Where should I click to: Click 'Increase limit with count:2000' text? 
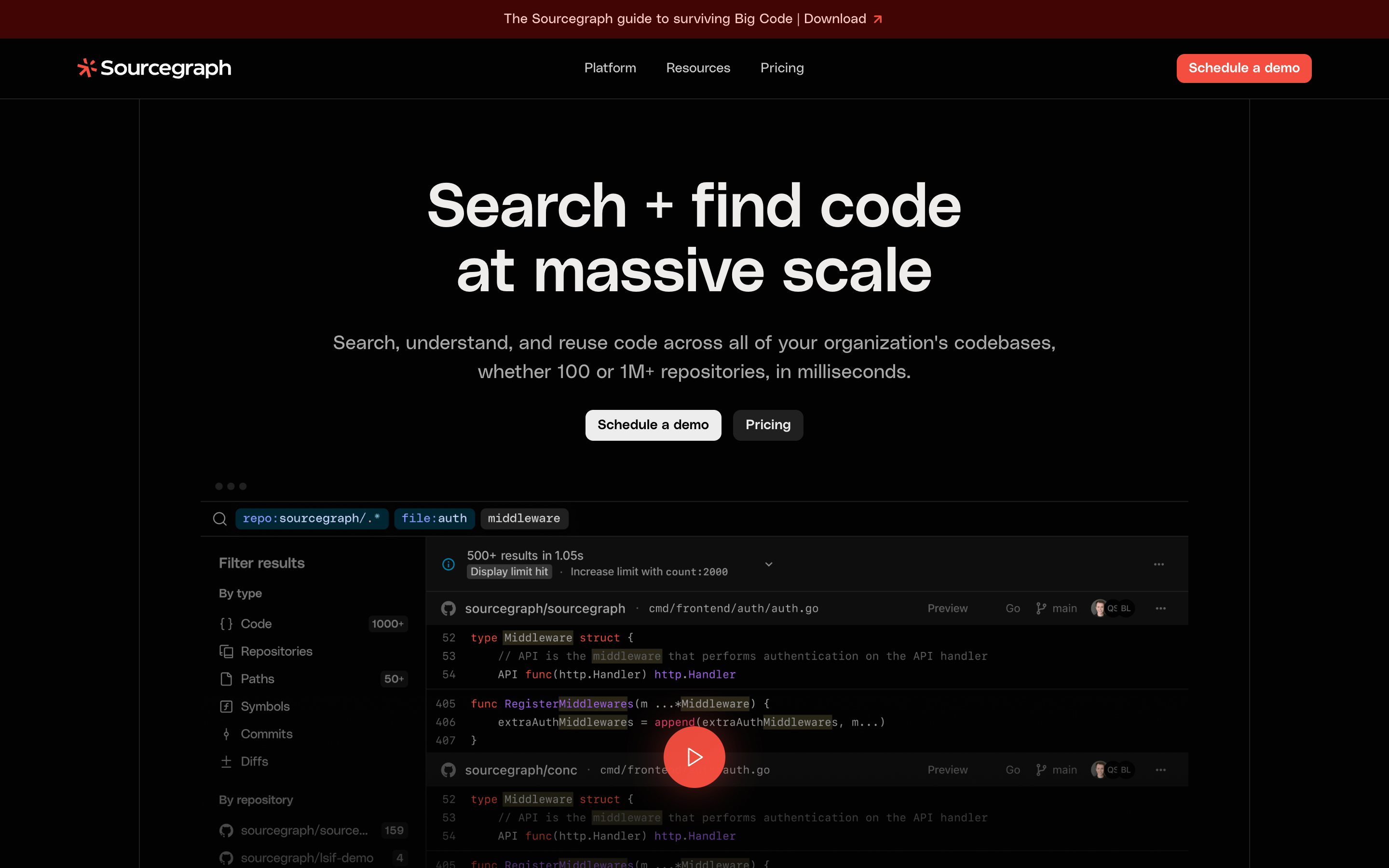(649, 572)
